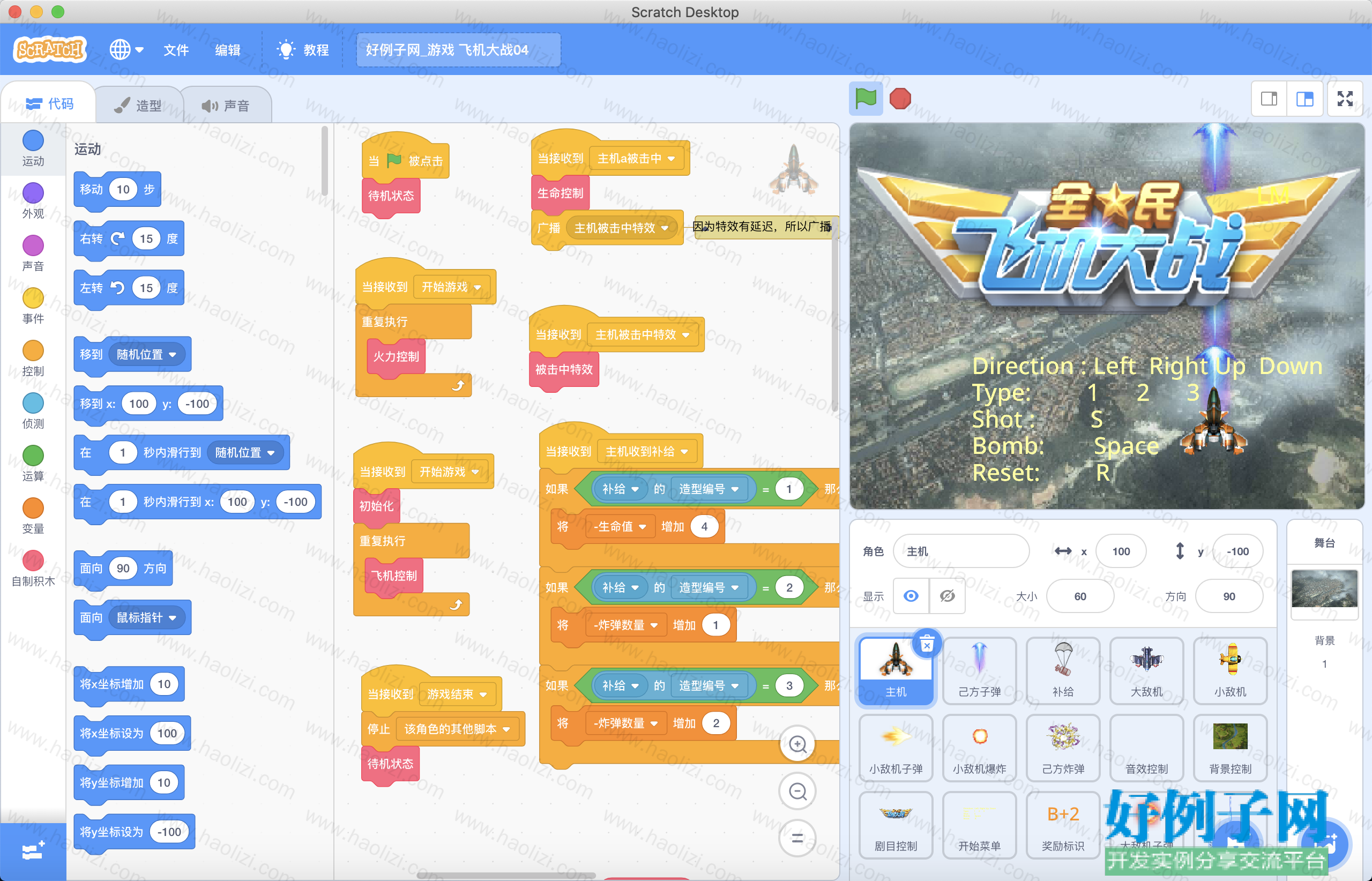The image size is (1372, 881).
Task: Select the 背景控制 sprite
Action: (1230, 748)
